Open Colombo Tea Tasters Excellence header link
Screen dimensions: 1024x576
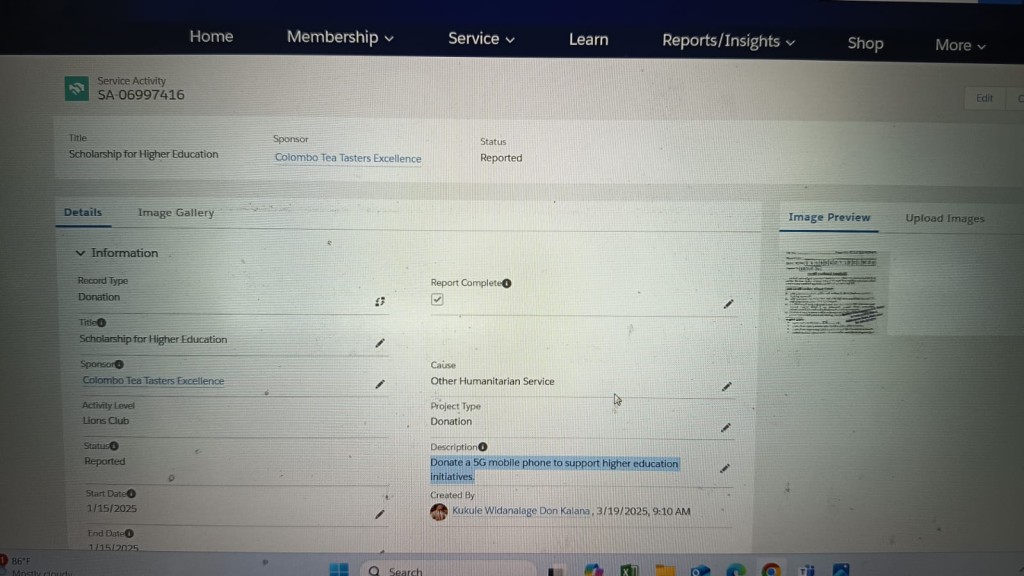(x=348, y=158)
